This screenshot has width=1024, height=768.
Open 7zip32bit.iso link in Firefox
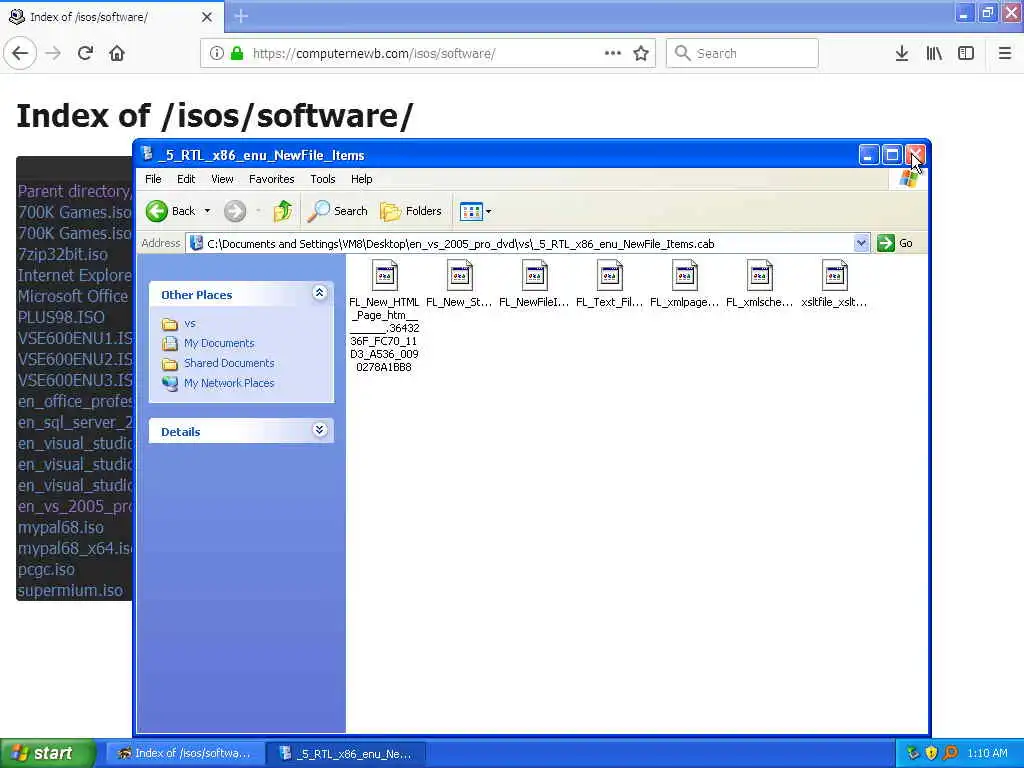pyautogui.click(x=63, y=254)
